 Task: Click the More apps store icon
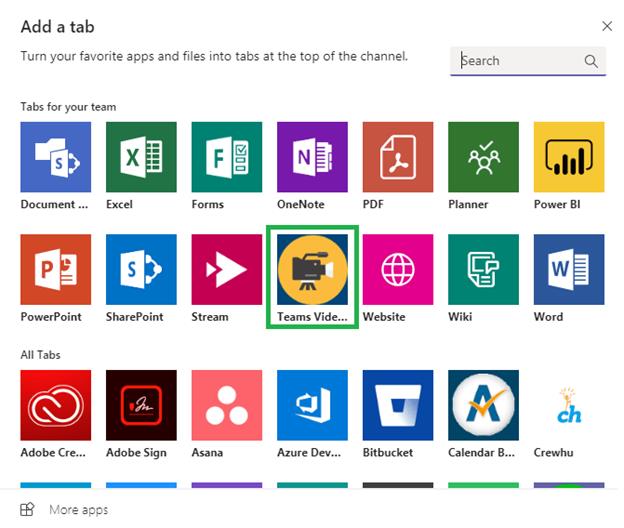click(27, 509)
